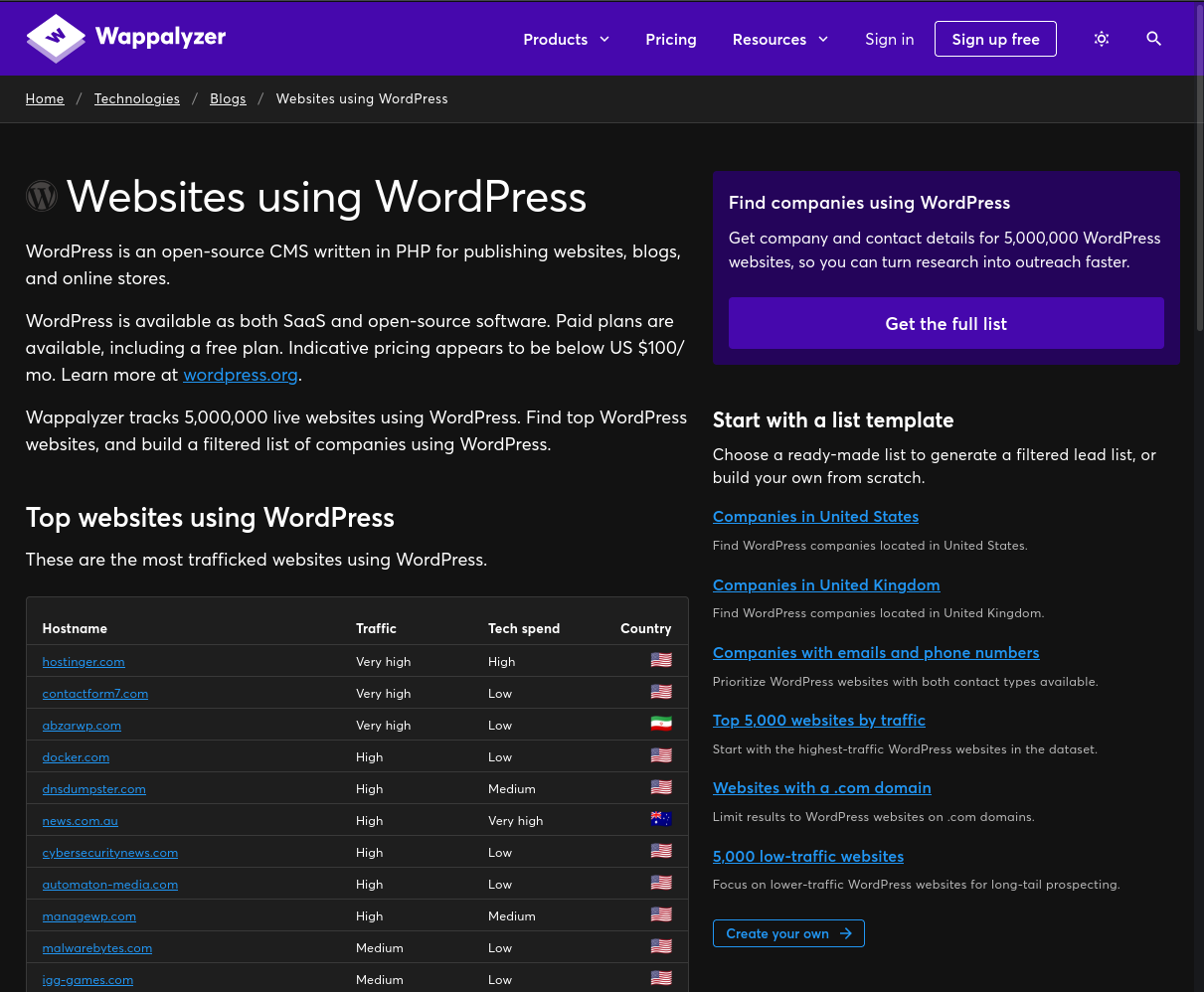This screenshot has width=1204, height=992.
Task: Open the malwarebytes.com hostname link
Action: point(97,947)
